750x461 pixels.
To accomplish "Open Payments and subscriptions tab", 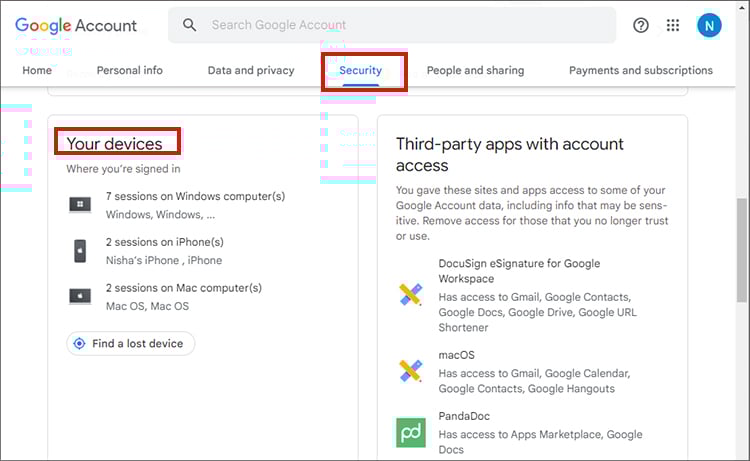I will tap(641, 71).
